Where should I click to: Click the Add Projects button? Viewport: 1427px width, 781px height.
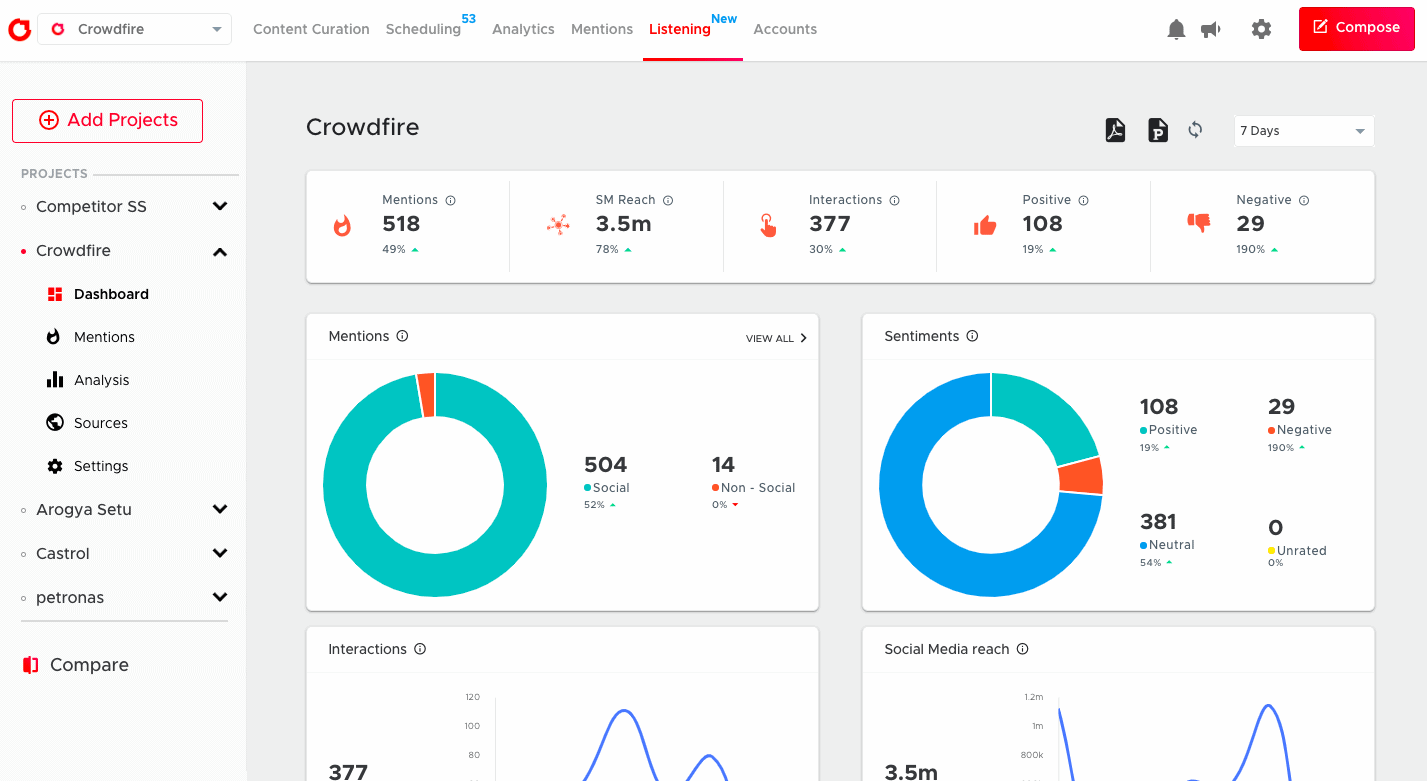click(107, 120)
